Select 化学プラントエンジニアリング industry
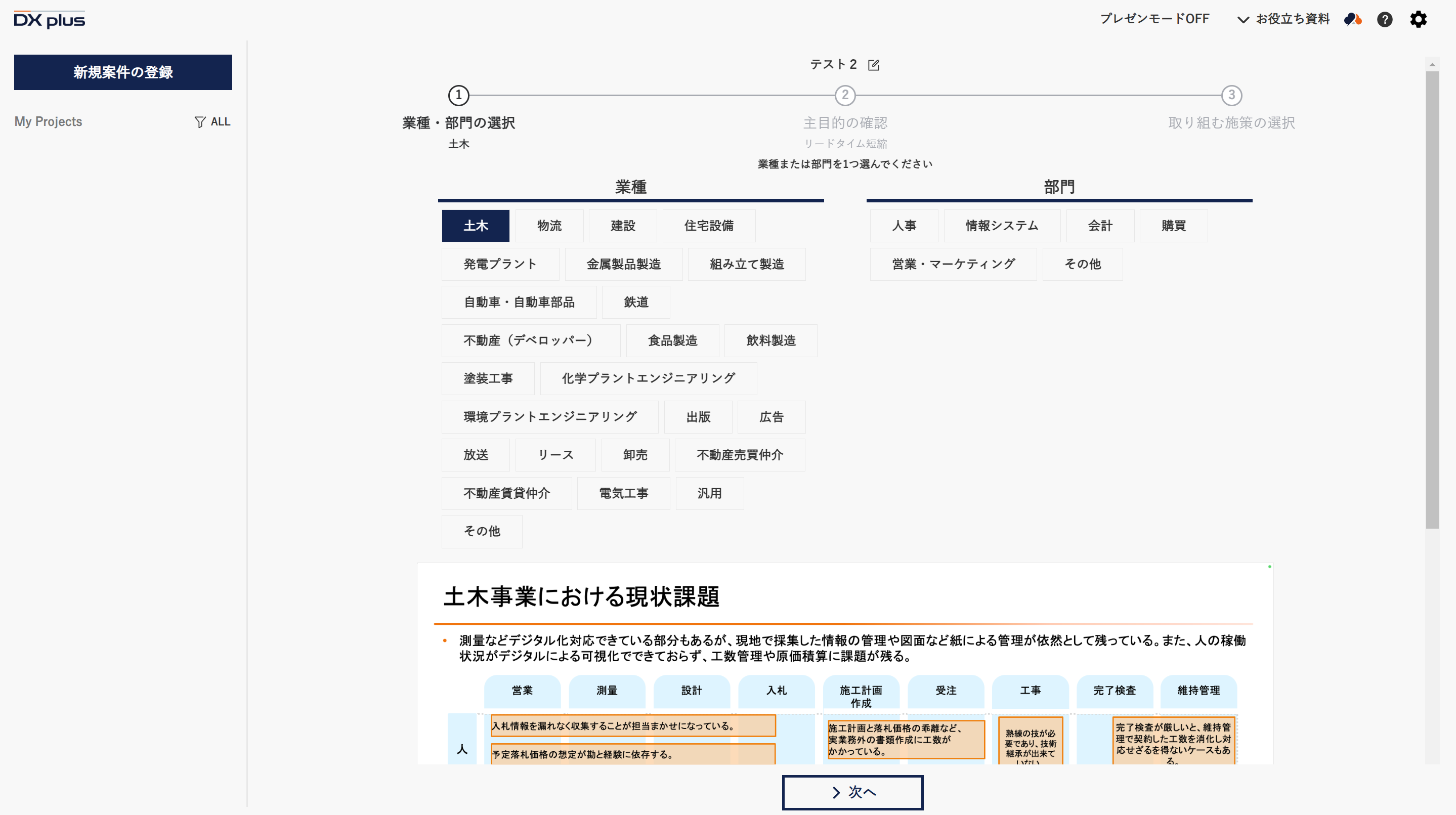The width and height of the screenshot is (1456, 815). (648, 379)
